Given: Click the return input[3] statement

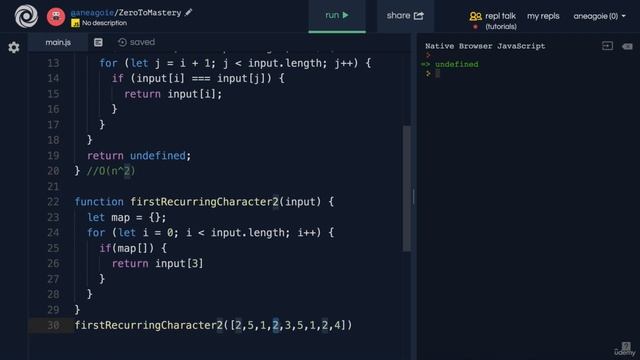Looking at the screenshot, I should point(157,264).
